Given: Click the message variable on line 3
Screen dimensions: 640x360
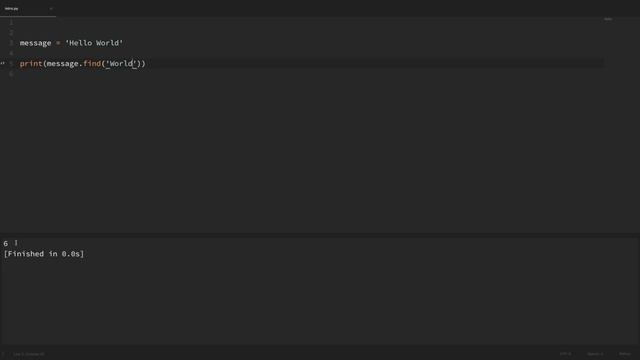Looking at the screenshot, I should tap(36, 43).
